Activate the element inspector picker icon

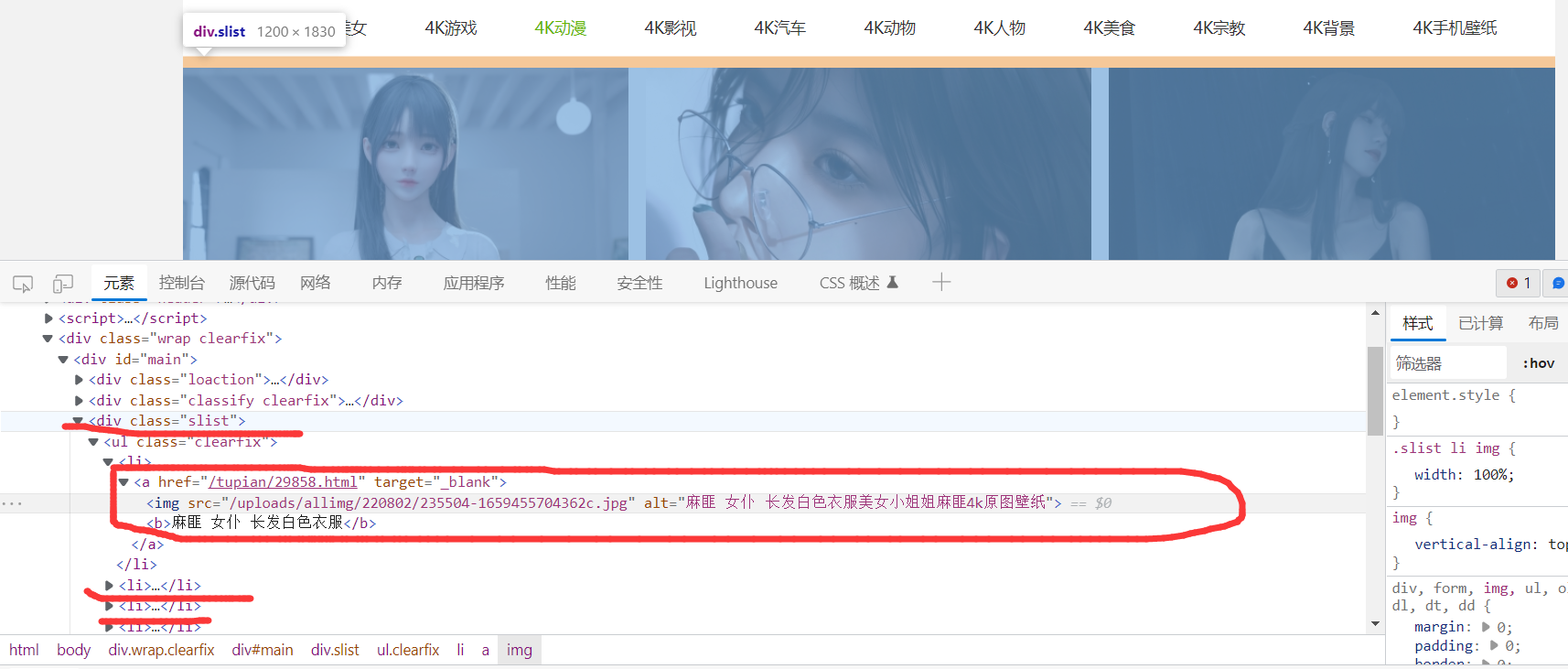(23, 284)
